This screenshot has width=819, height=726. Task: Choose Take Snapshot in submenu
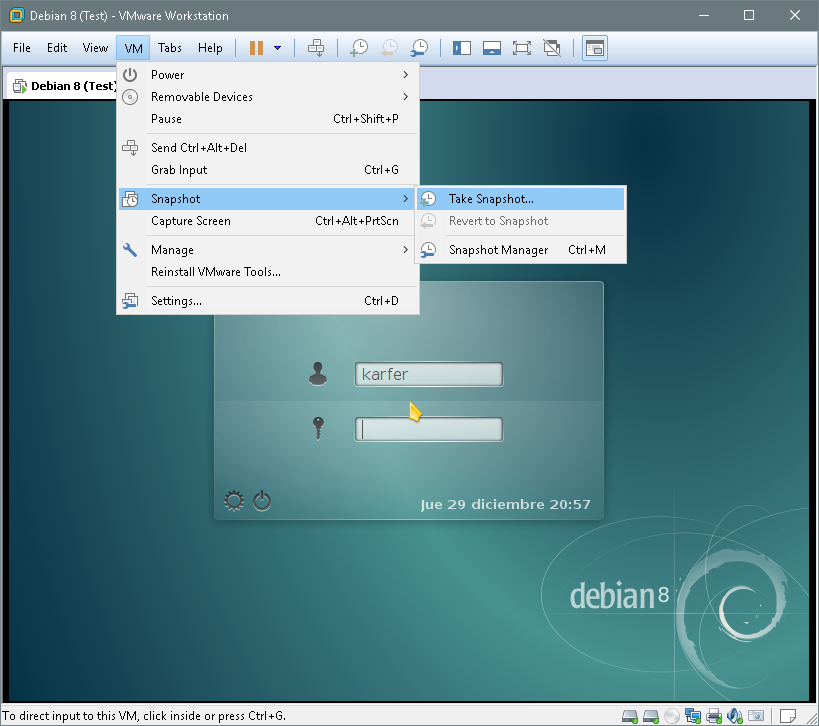click(x=521, y=199)
